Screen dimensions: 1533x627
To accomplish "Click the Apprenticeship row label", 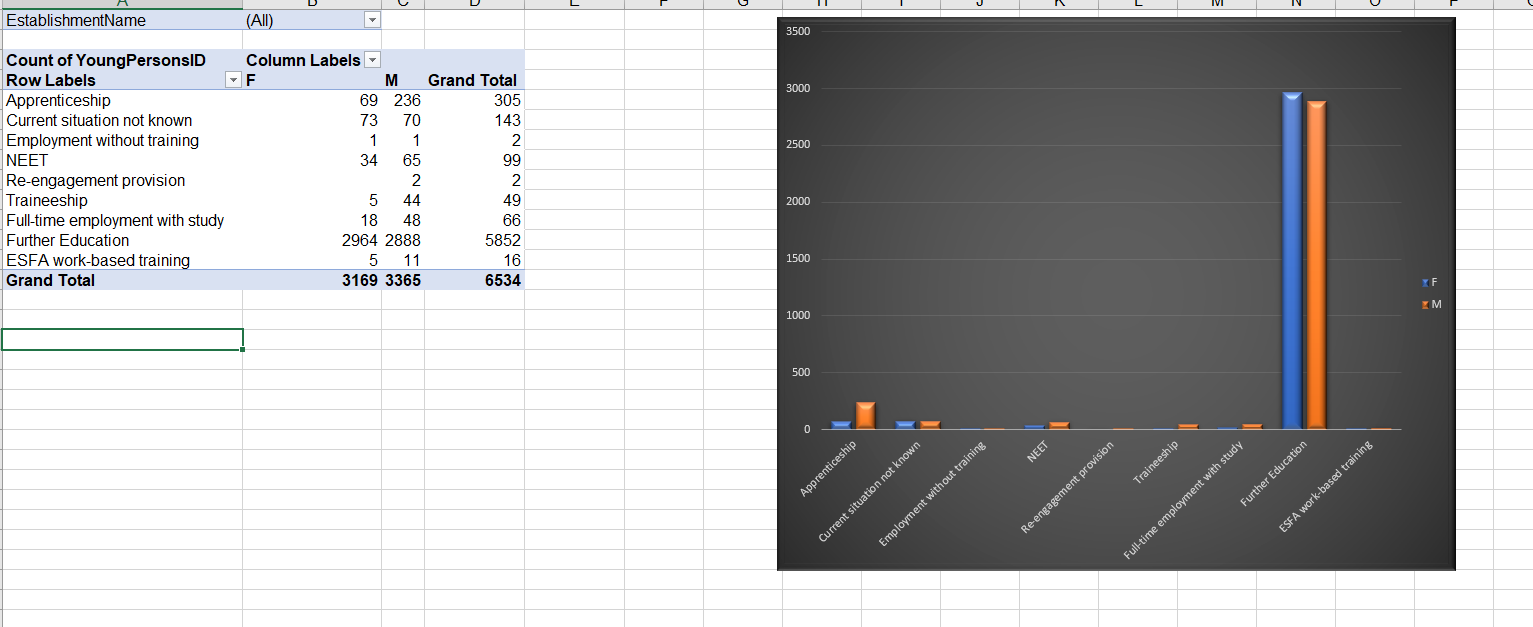I will (x=58, y=100).
